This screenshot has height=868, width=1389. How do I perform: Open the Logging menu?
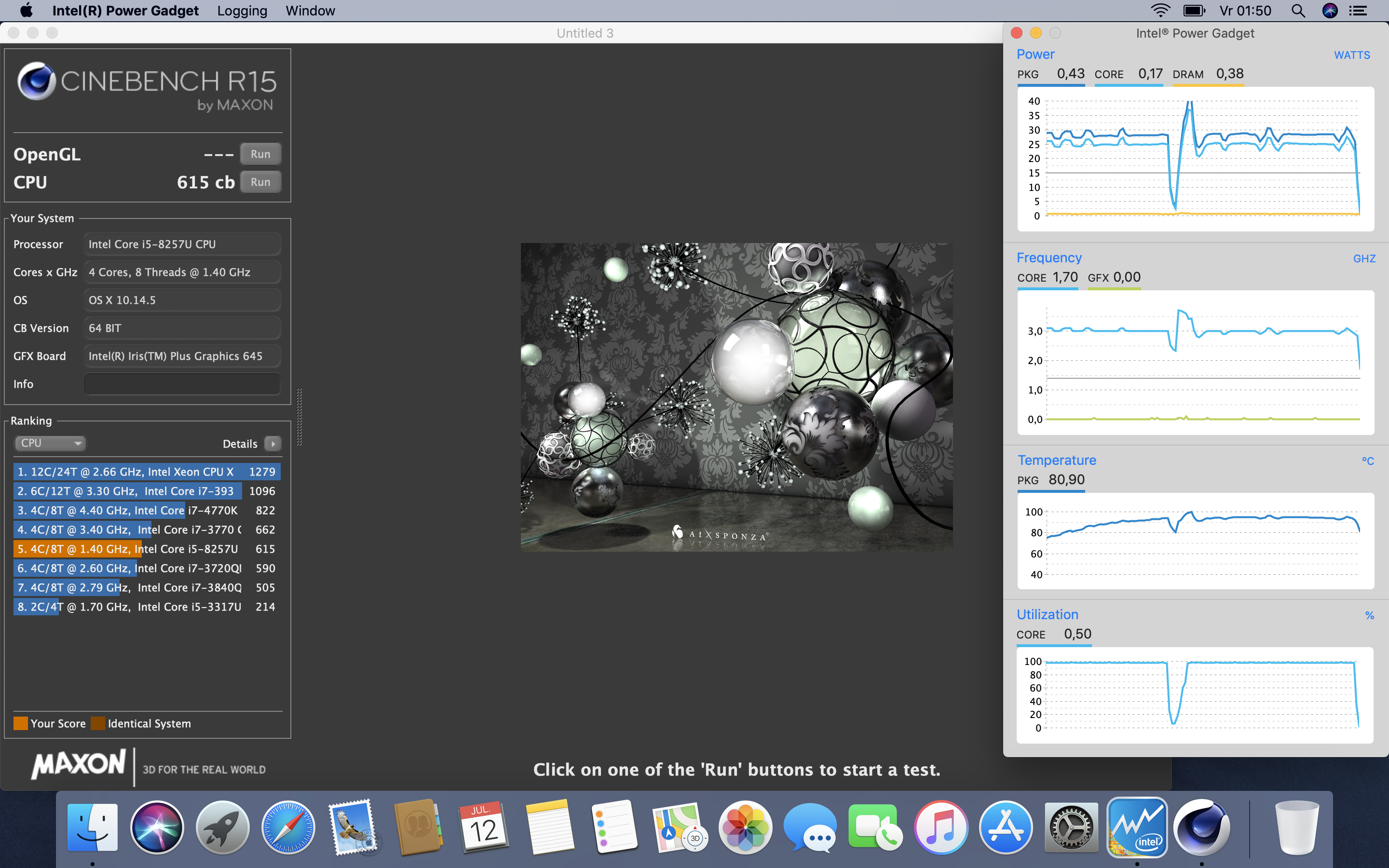pos(242,11)
